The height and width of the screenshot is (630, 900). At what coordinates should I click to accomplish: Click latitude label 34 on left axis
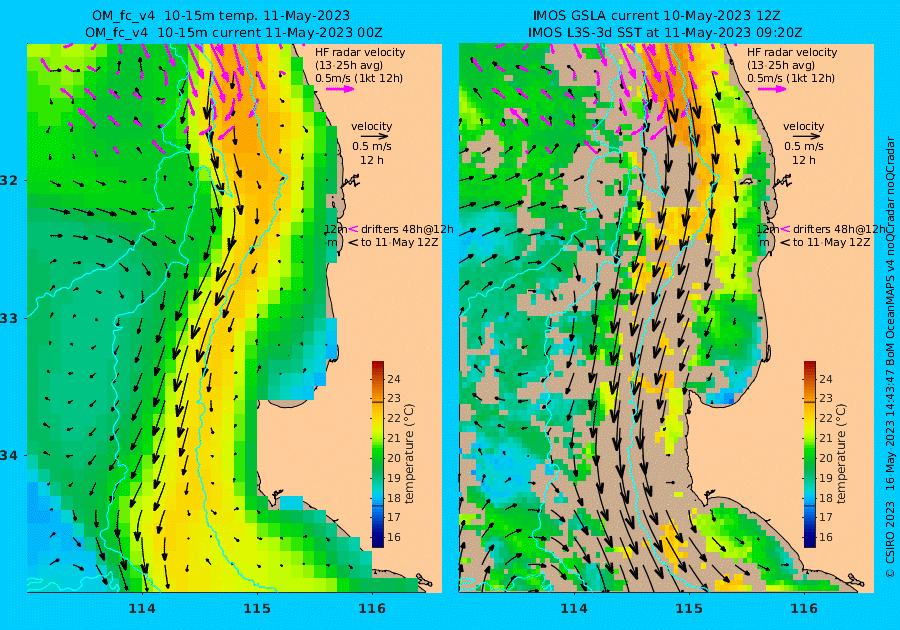(x=10, y=456)
